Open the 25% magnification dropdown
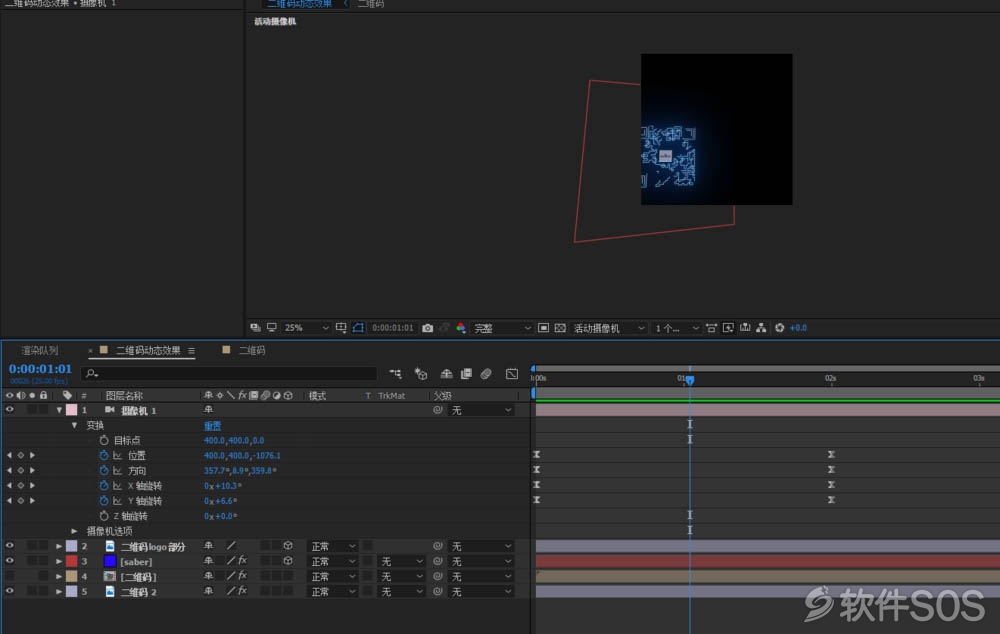 tap(306, 328)
